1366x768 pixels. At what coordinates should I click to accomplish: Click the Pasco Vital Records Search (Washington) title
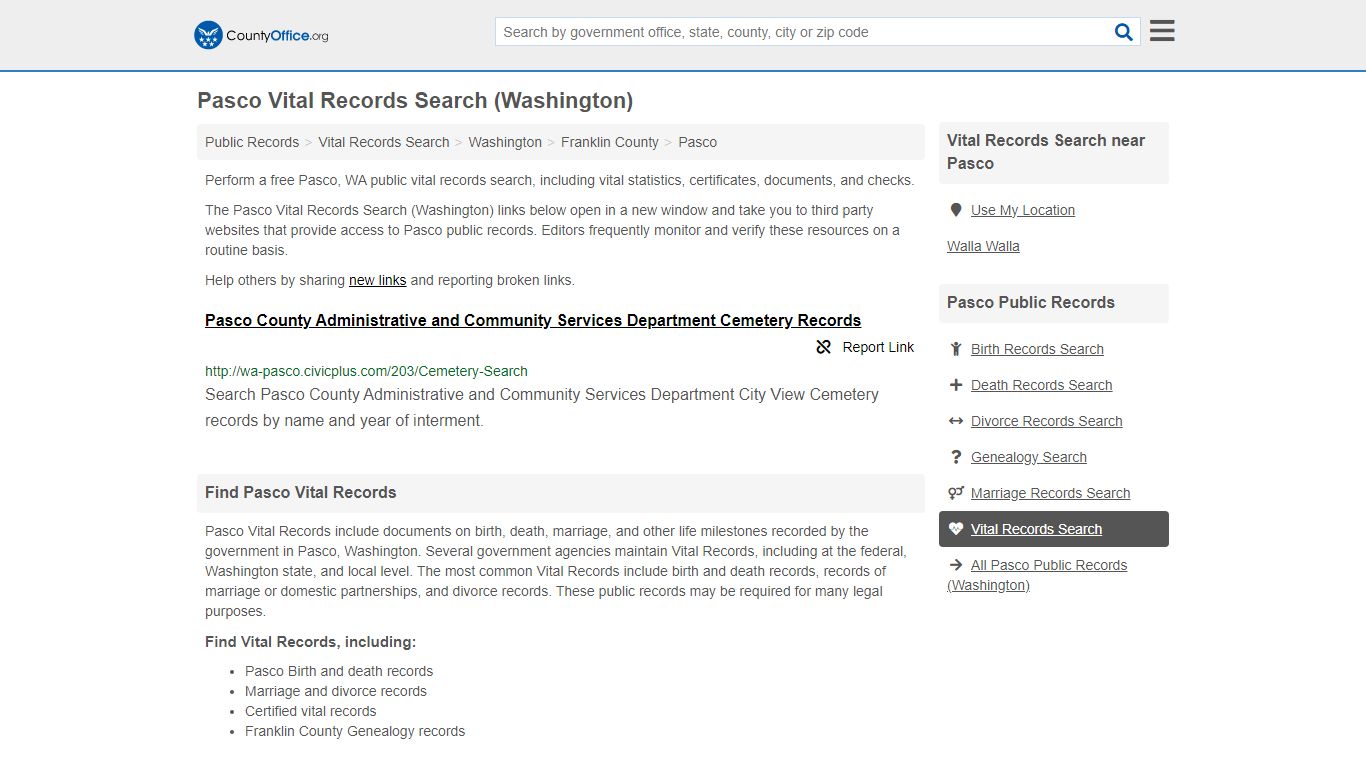click(x=415, y=100)
